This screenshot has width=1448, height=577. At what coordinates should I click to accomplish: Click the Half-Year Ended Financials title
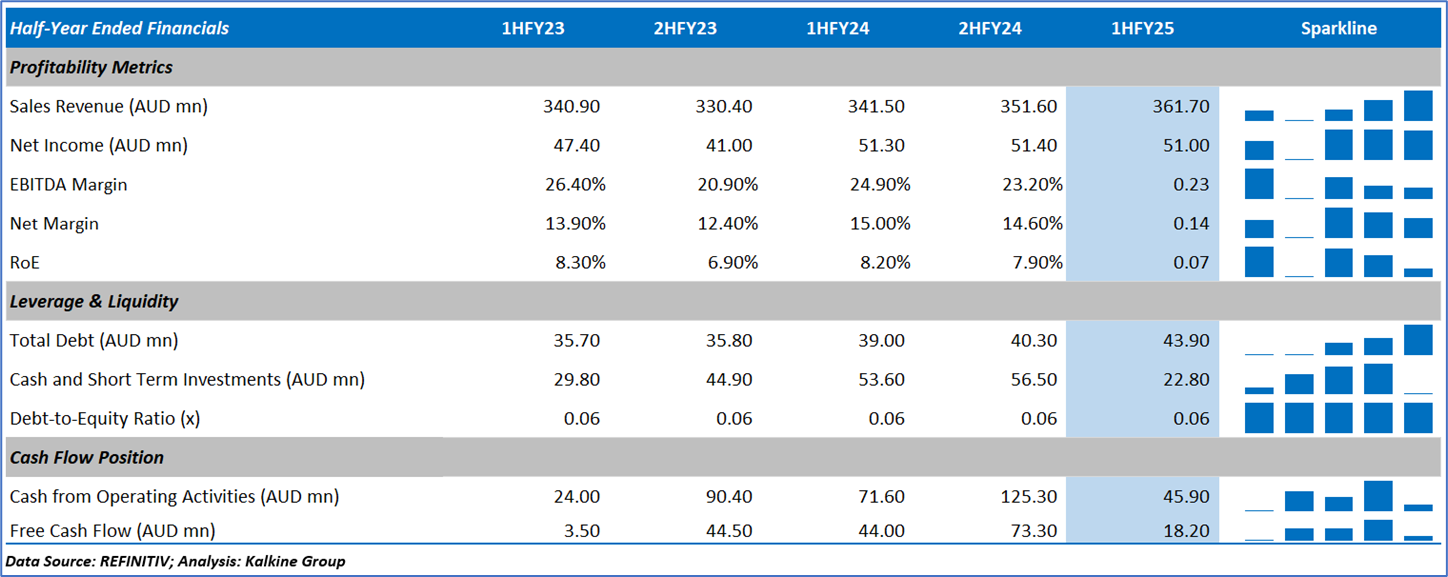pyautogui.click(x=119, y=28)
